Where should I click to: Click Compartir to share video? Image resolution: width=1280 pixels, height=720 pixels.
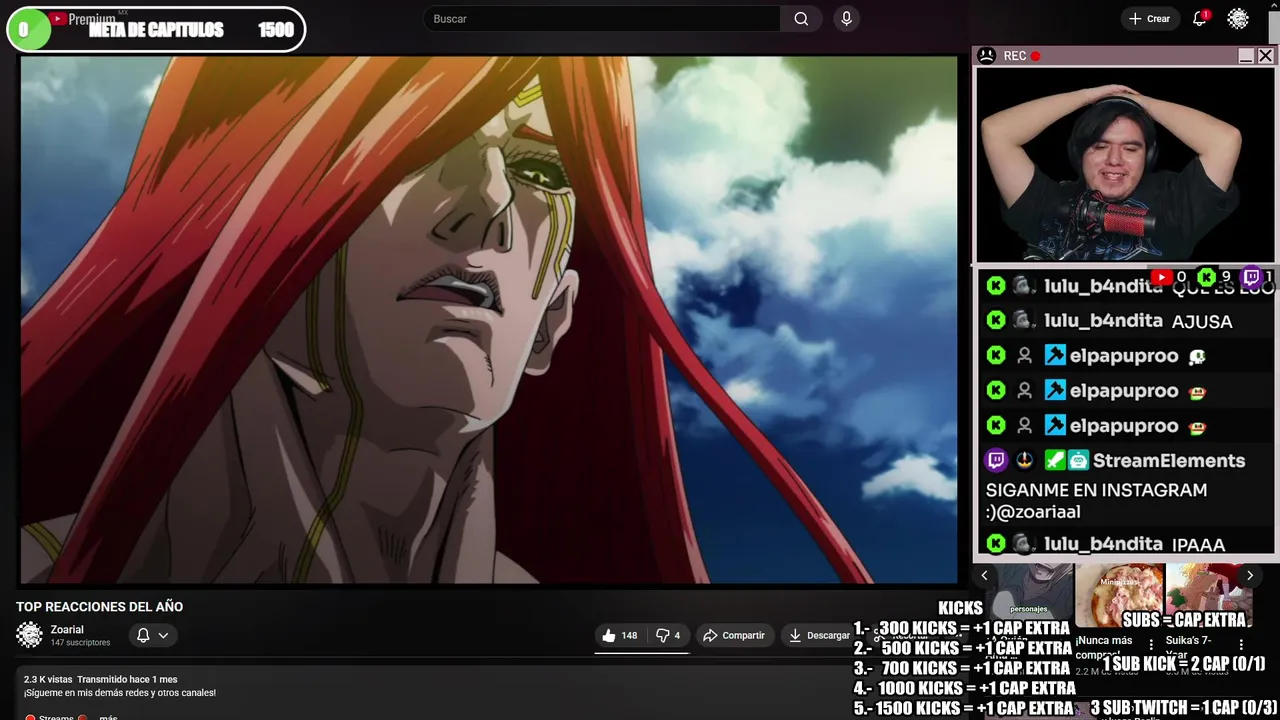point(733,635)
